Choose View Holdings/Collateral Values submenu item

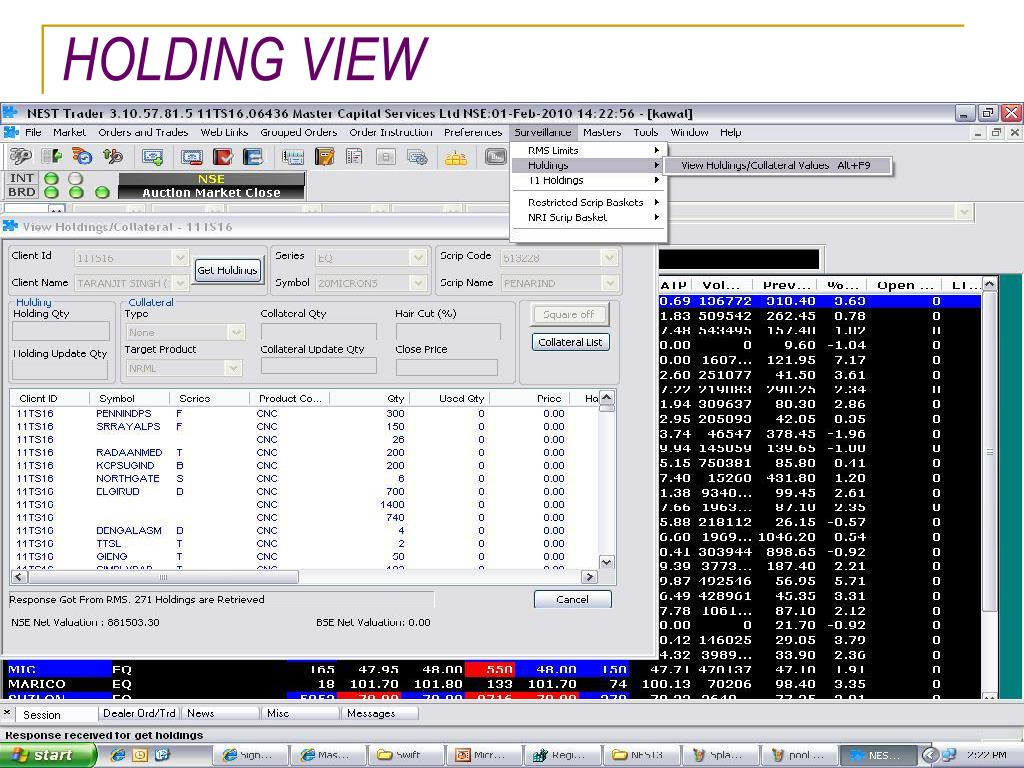click(x=776, y=165)
